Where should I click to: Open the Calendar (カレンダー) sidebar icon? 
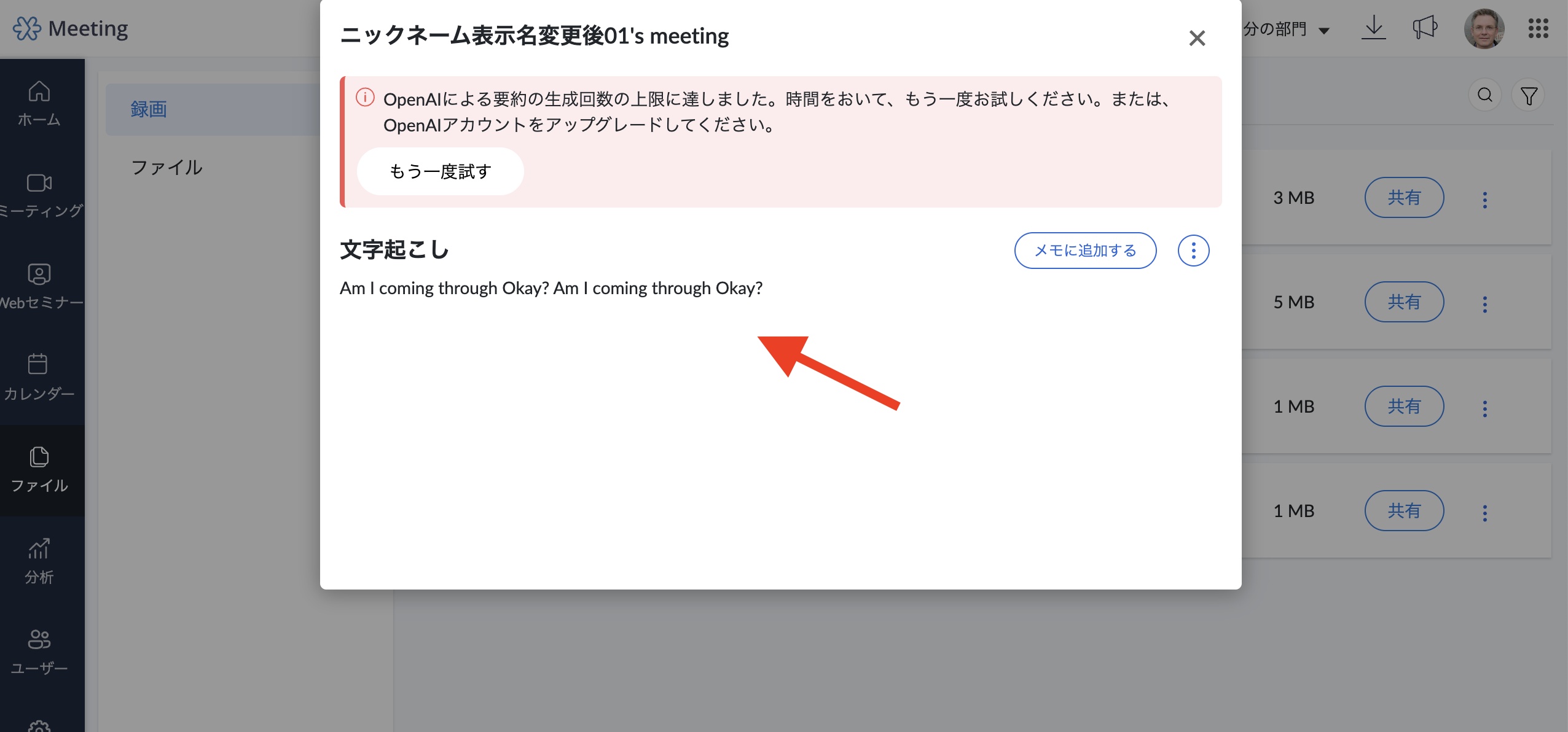click(x=39, y=365)
